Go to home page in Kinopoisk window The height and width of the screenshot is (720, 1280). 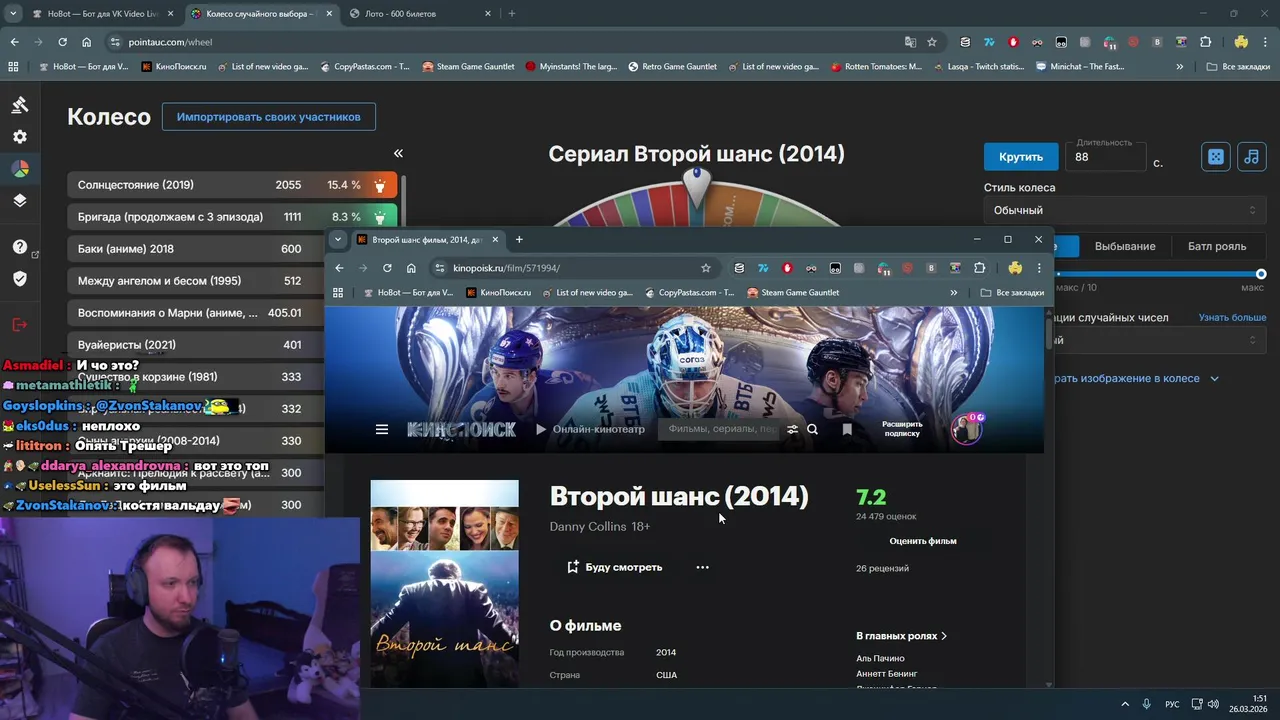(411, 268)
